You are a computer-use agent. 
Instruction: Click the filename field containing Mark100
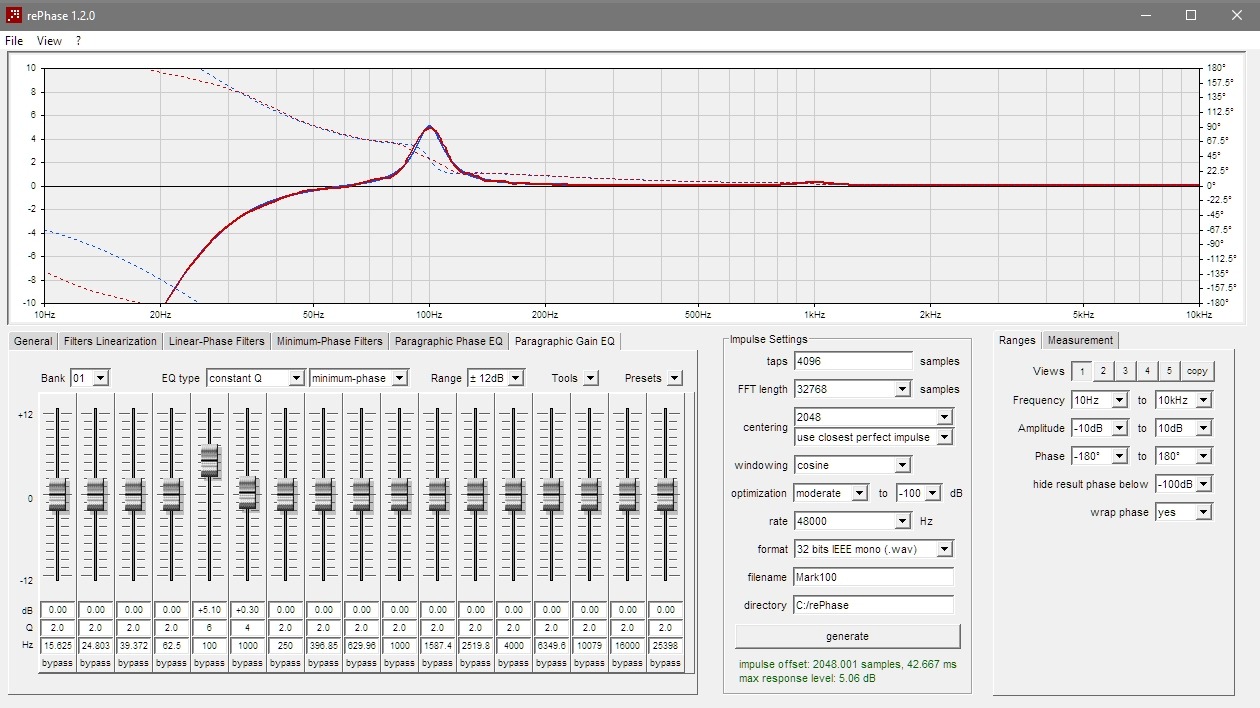(873, 577)
